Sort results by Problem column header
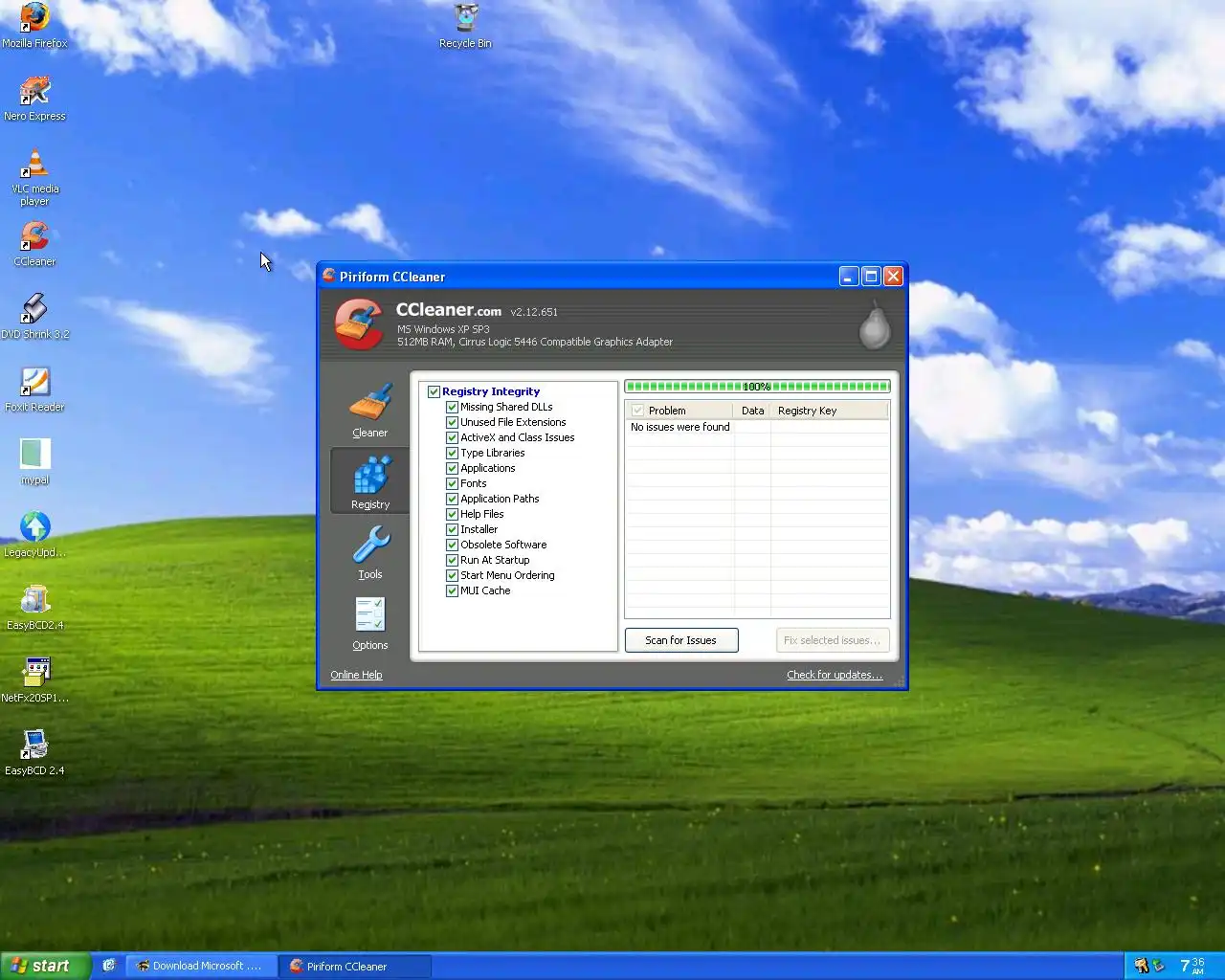 point(679,411)
